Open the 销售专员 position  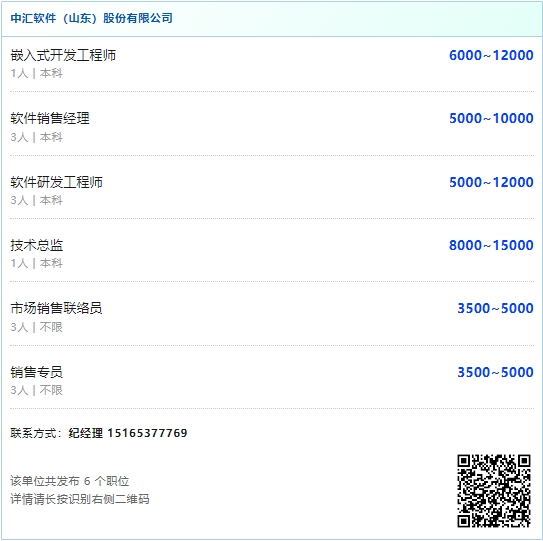pyautogui.click(x=37, y=372)
